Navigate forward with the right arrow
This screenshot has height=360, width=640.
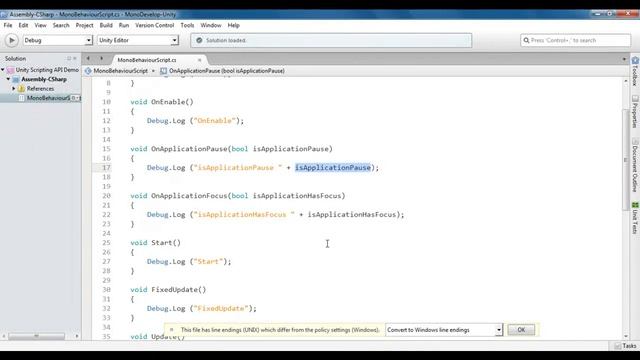click(x=102, y=58)
